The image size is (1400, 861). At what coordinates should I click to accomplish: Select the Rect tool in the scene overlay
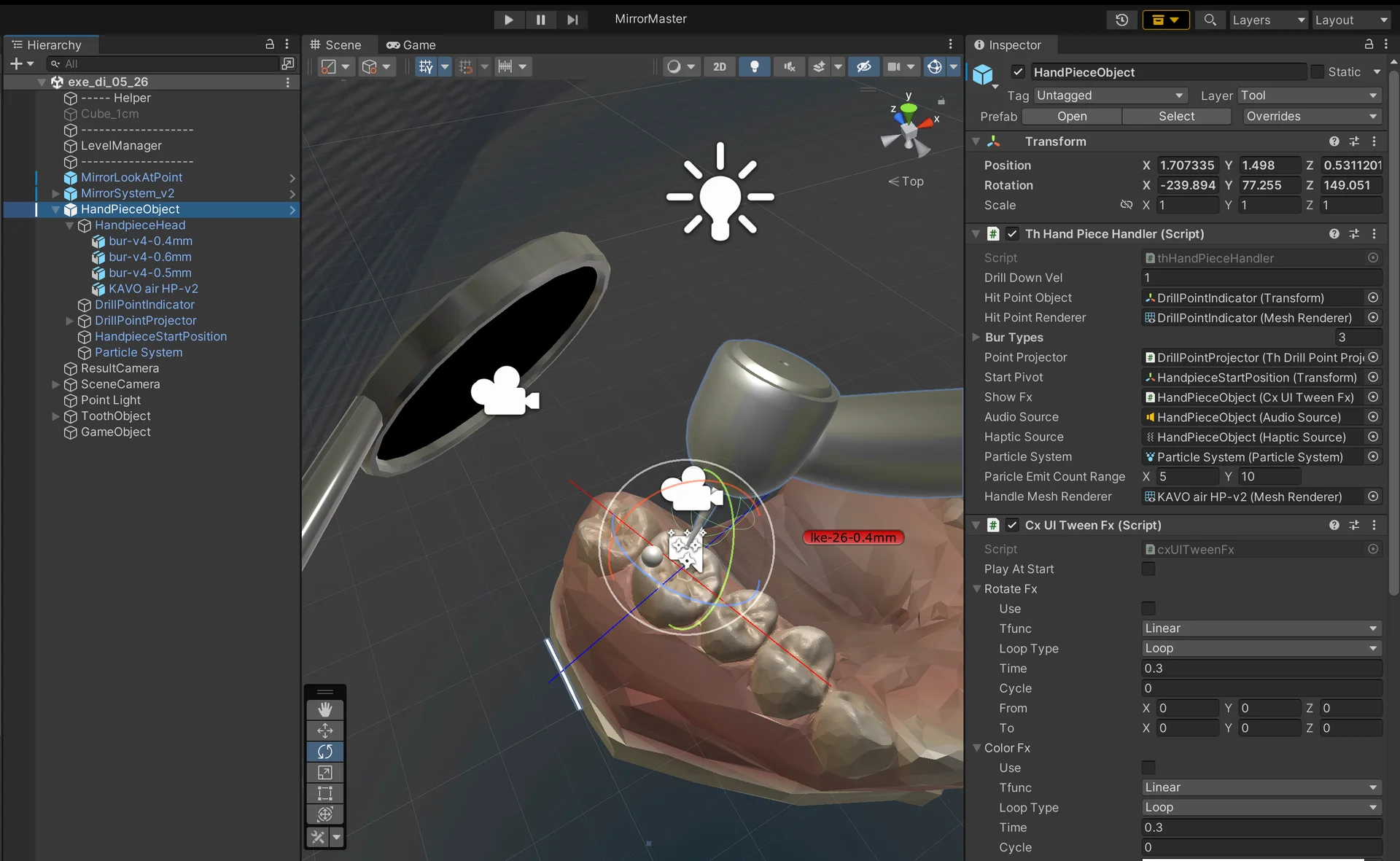[x=325, y=793]
